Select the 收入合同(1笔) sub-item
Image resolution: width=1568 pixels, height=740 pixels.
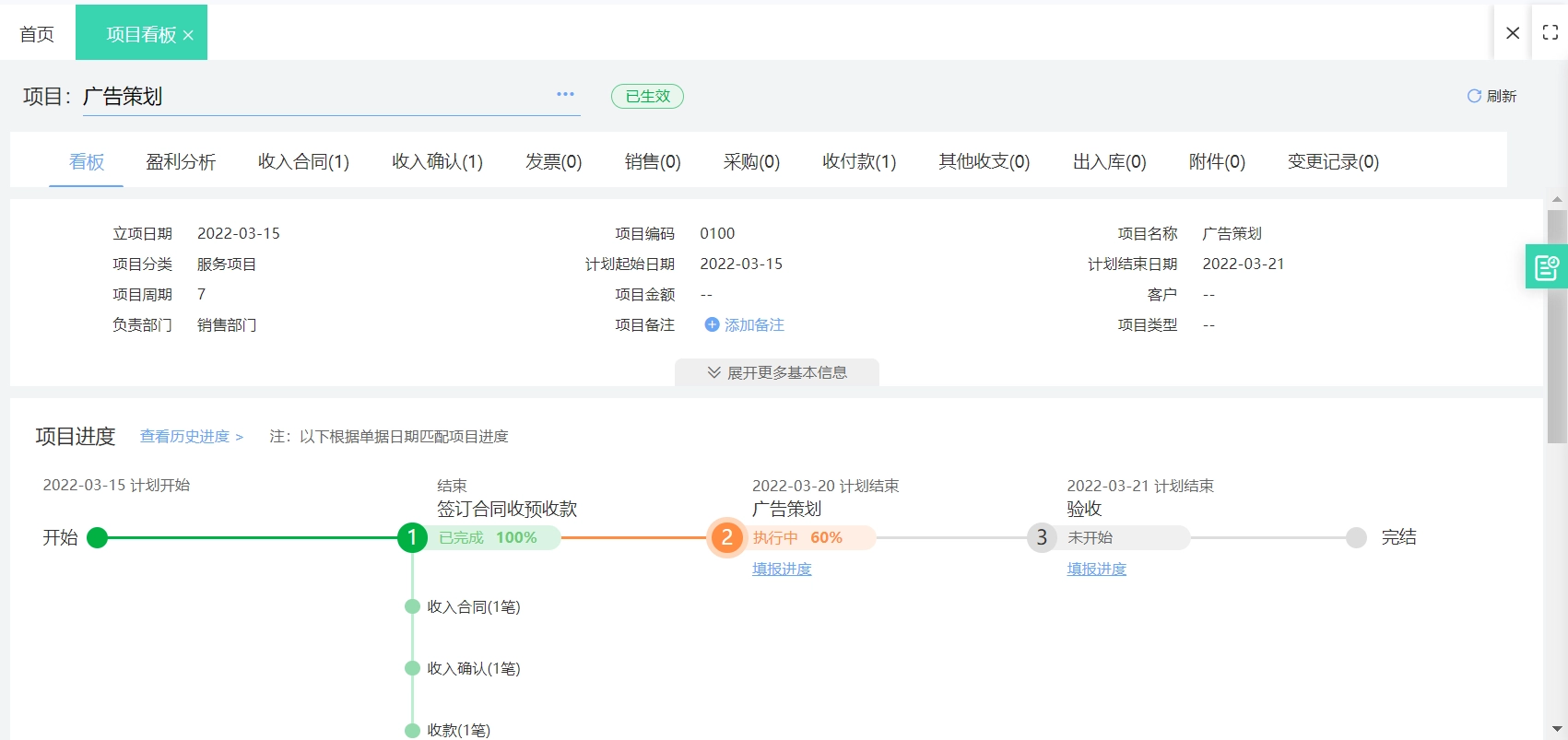coord(473,606)
